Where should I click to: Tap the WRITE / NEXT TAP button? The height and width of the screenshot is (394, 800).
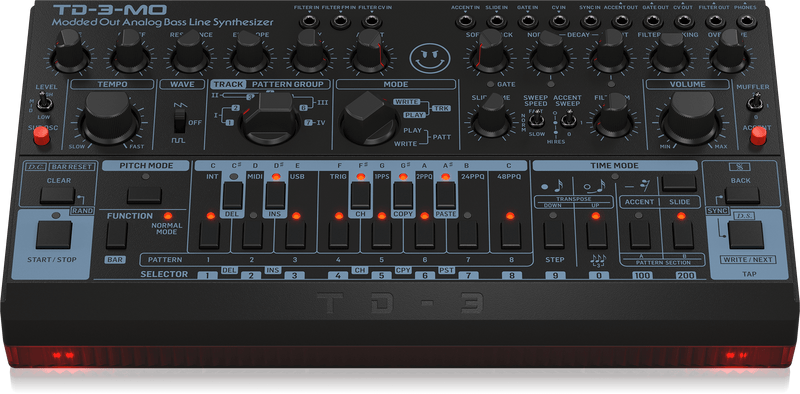[746, 235]
